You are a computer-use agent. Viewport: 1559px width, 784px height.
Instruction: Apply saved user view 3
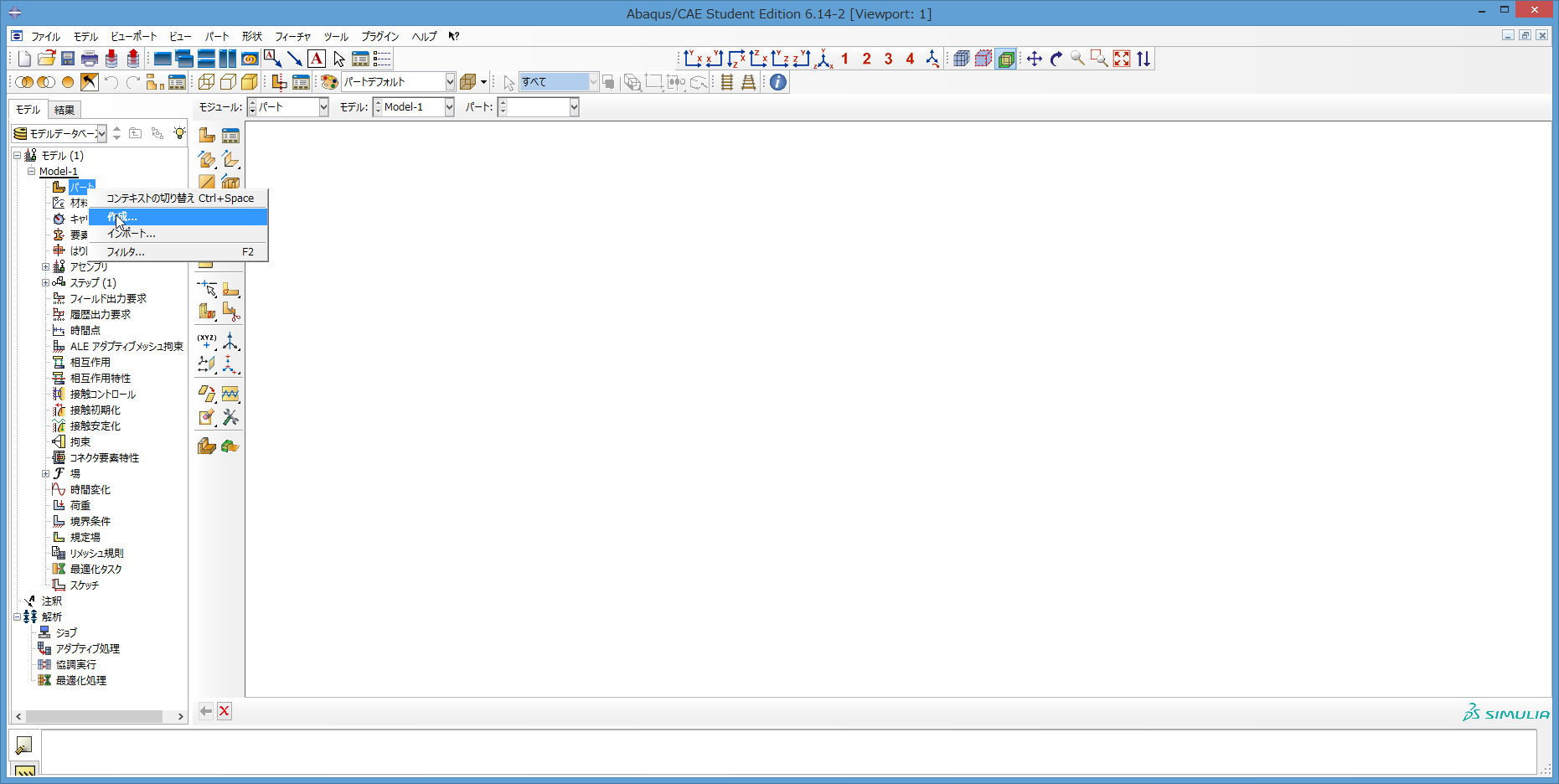click(x=889, y=59)
